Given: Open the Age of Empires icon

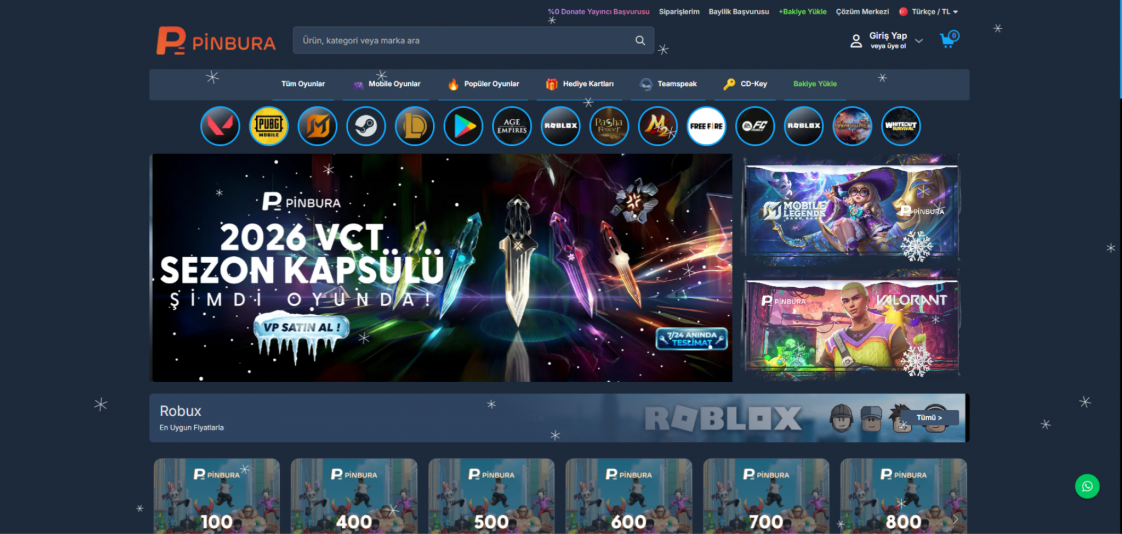Looking at the screenshot, I should pos(512,126).
